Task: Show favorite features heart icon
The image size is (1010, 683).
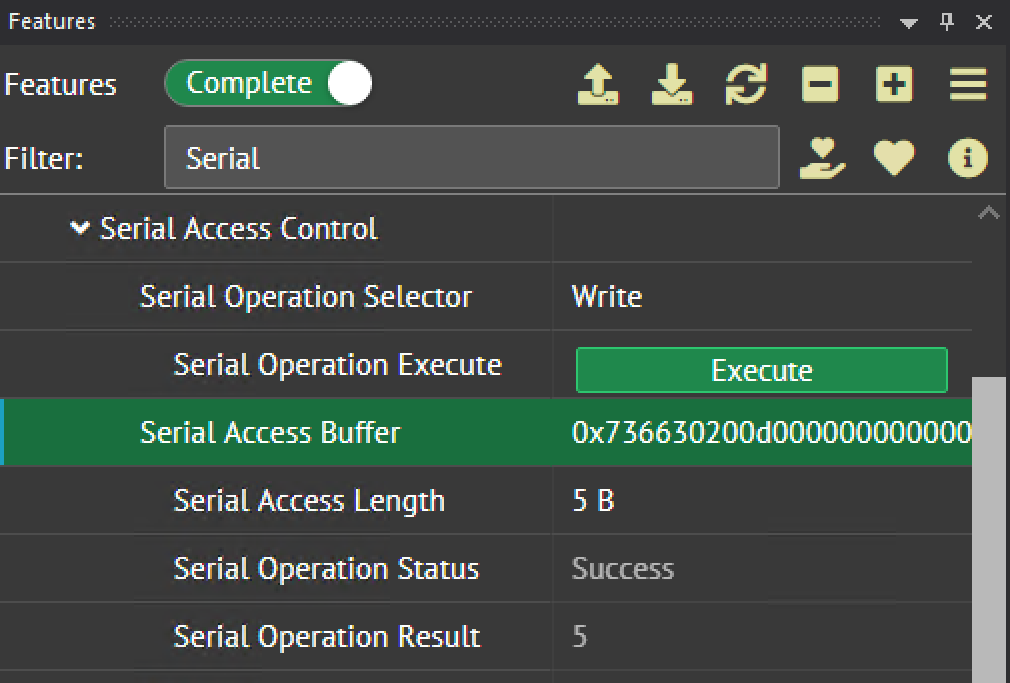Action: (x=894, y=158)
